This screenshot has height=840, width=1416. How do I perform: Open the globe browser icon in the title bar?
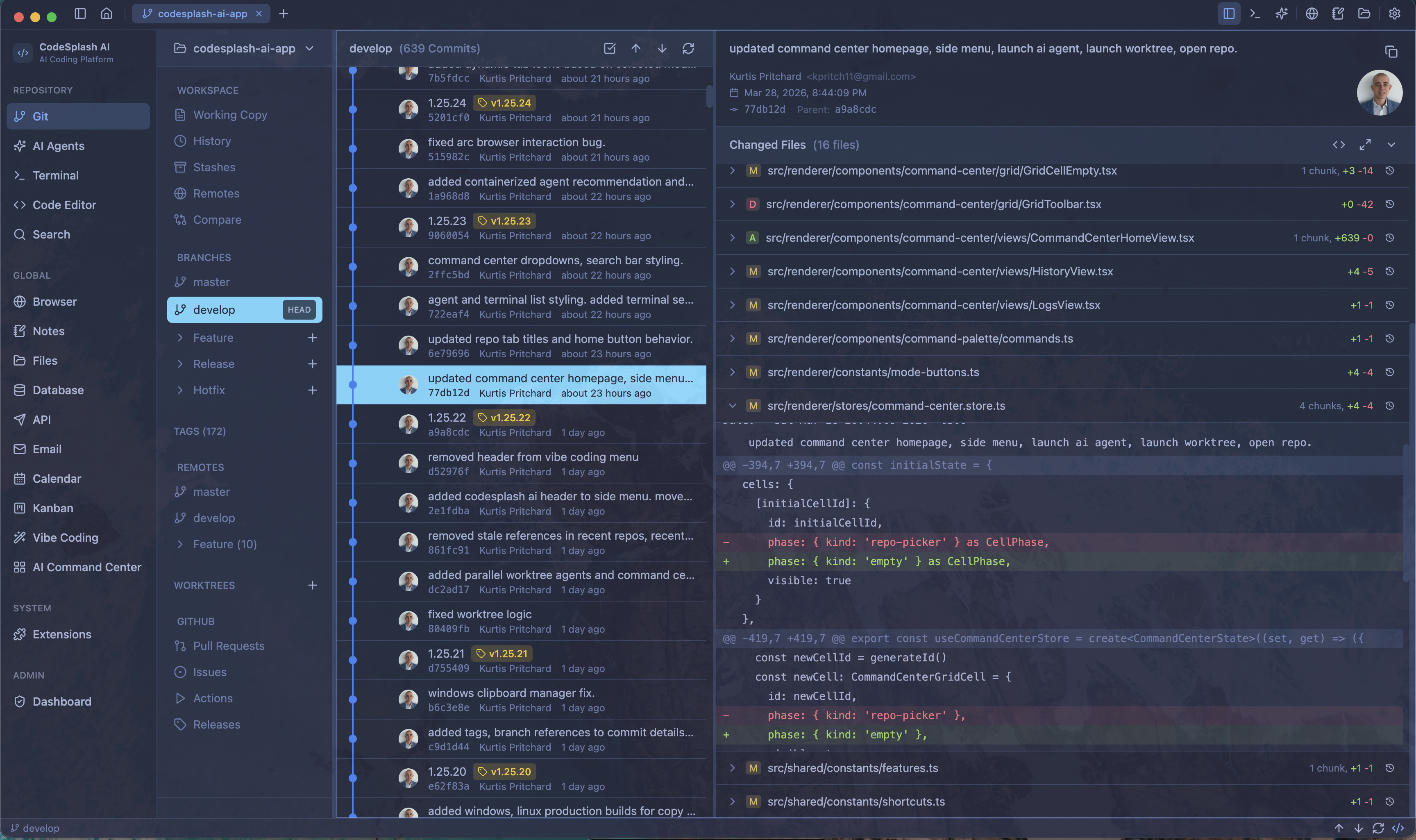1312,13
